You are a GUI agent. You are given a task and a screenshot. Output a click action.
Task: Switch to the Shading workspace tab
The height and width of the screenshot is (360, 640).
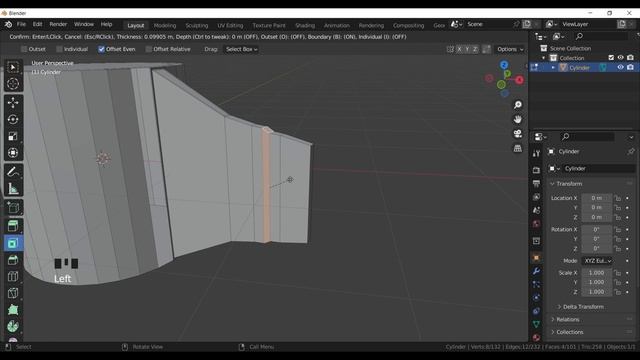click(305, 25)
